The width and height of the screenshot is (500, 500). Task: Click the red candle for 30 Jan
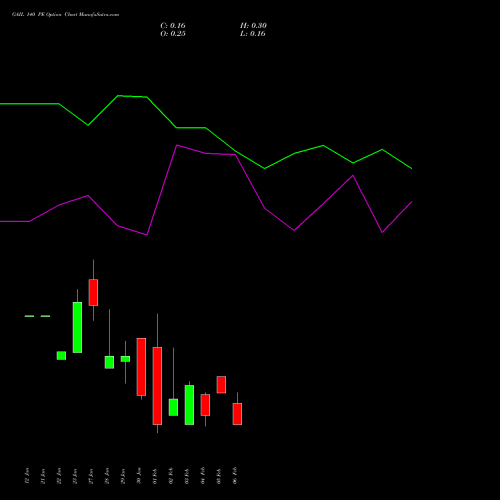[141, 367]
